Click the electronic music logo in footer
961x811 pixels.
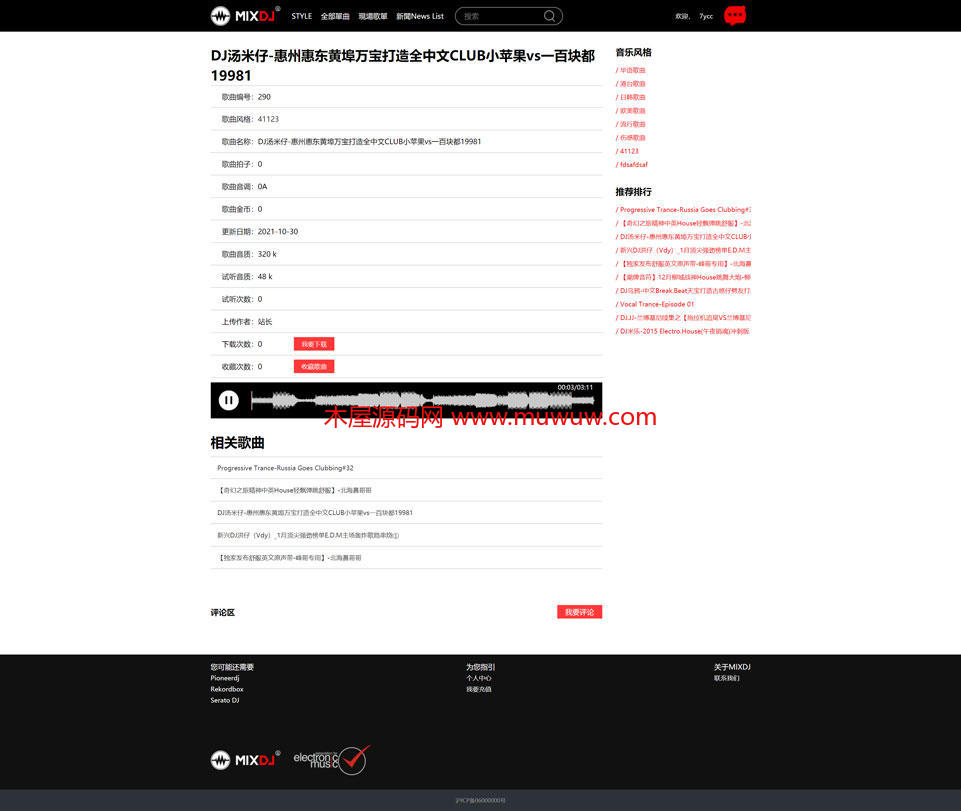tap(331, 760)
